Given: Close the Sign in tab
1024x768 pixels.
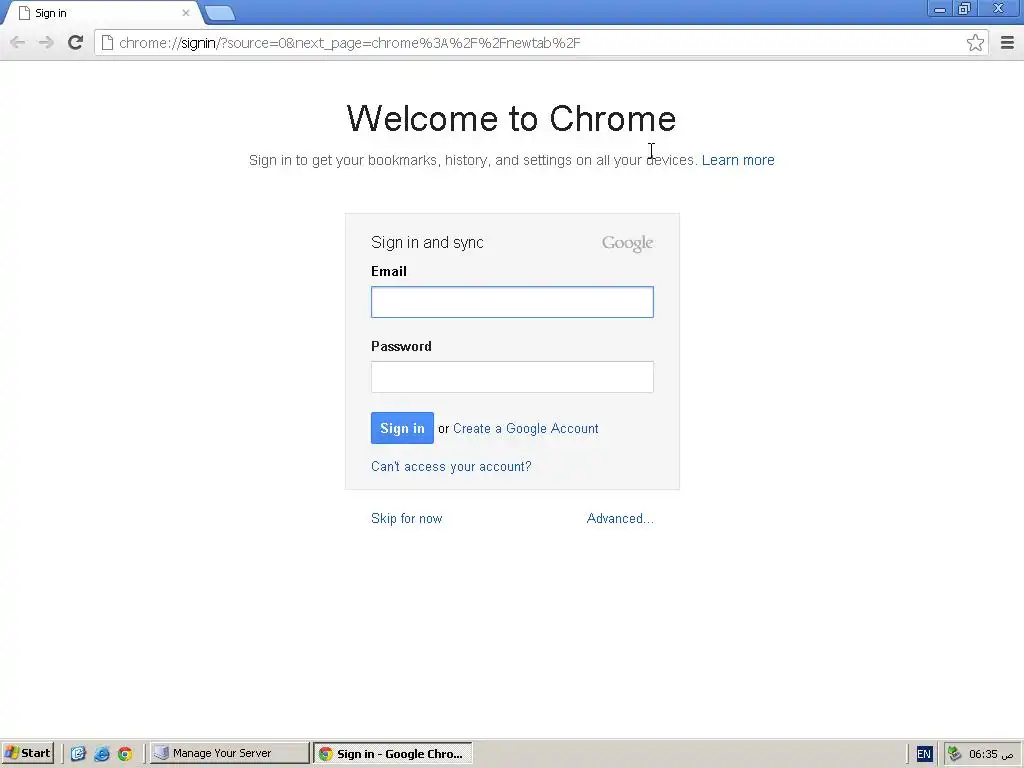Looking at the screenshot, I should [x=185, y=13].
